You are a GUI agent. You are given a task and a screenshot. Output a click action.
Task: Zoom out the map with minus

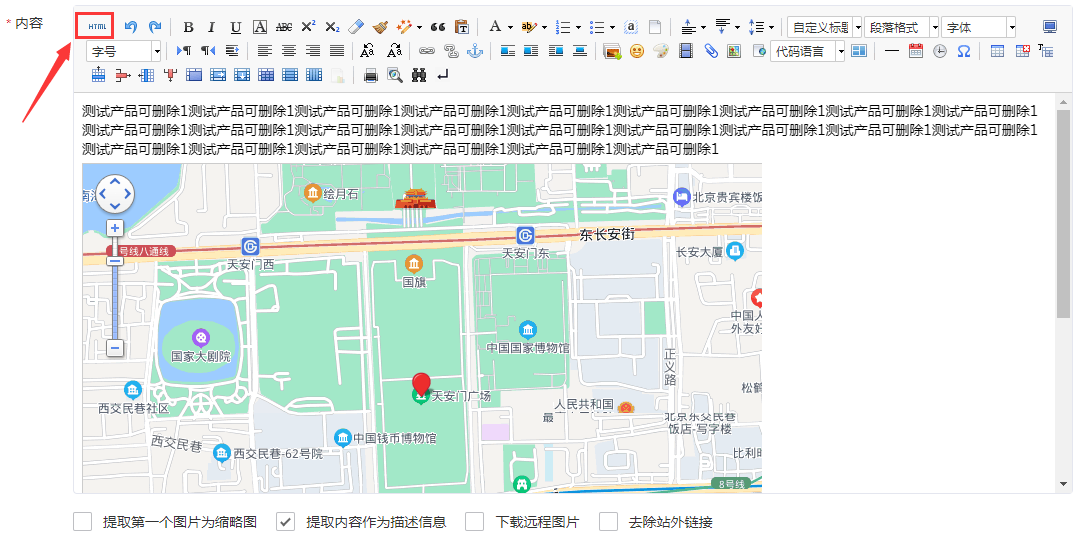coord(115,348)
